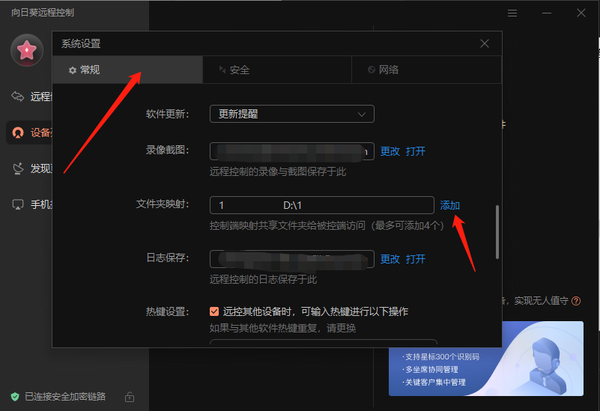Click the settings dialog vertical scrollbar
This screenshot has width=600, height=411.
pos(497,232)
